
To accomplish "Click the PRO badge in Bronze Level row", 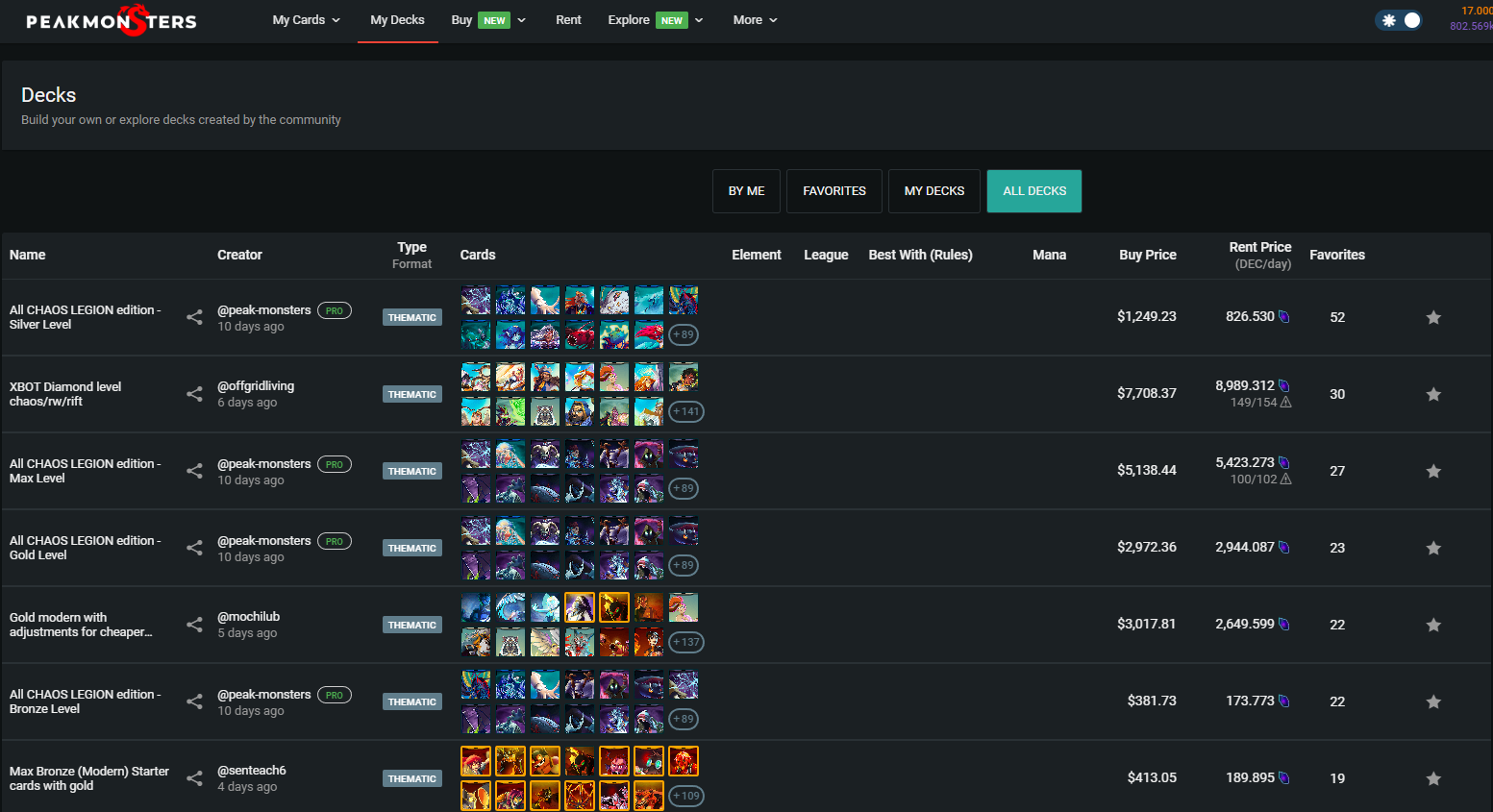I will [x=335, y=695].
